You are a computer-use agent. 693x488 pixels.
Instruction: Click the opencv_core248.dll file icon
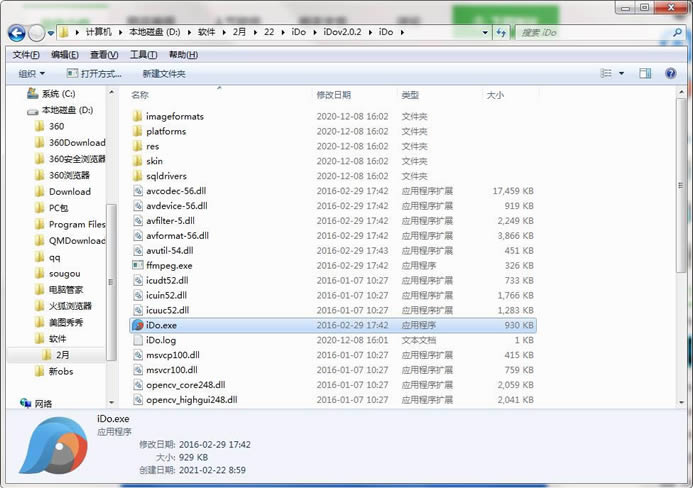pos(138,385)
